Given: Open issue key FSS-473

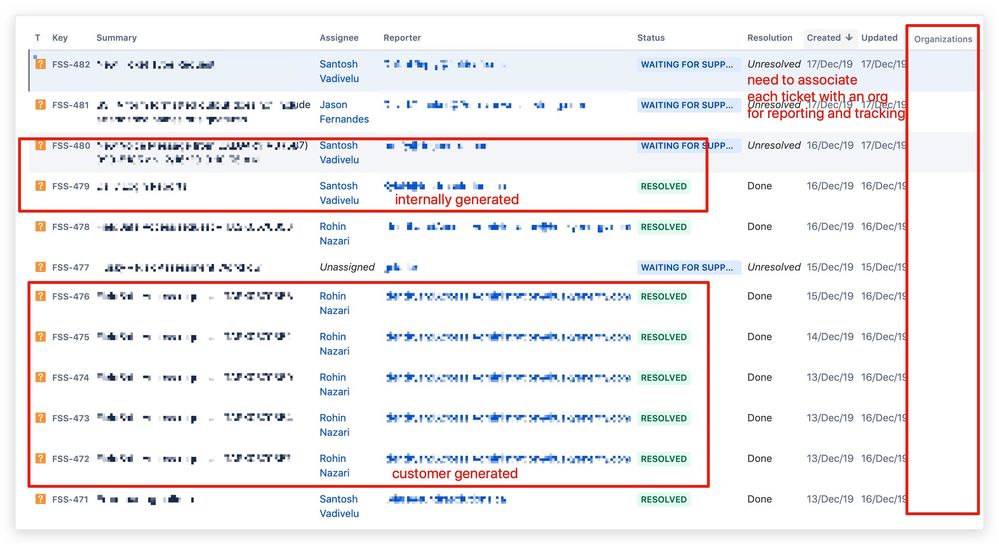Looking at the screenshot, I should pos(71,418).
